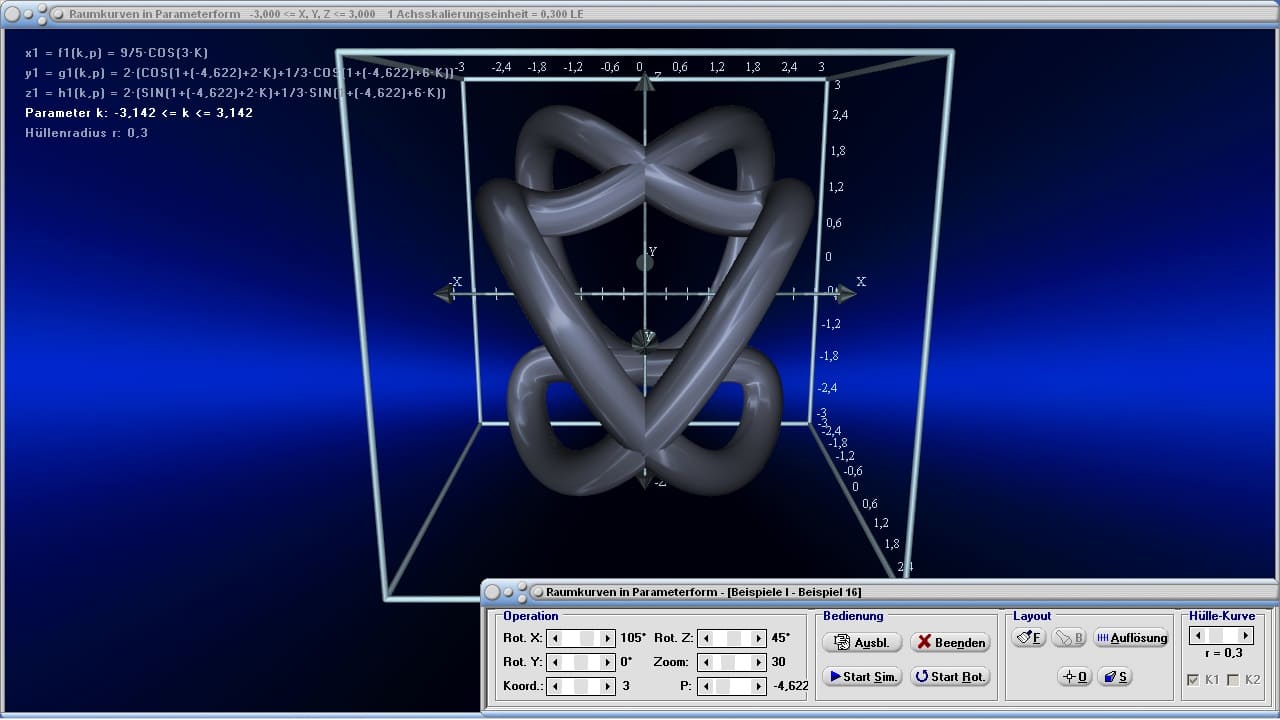Click the brush F color button in Layout
This screenshot has width=1280, height=720.
click(x=1029, y=637)
